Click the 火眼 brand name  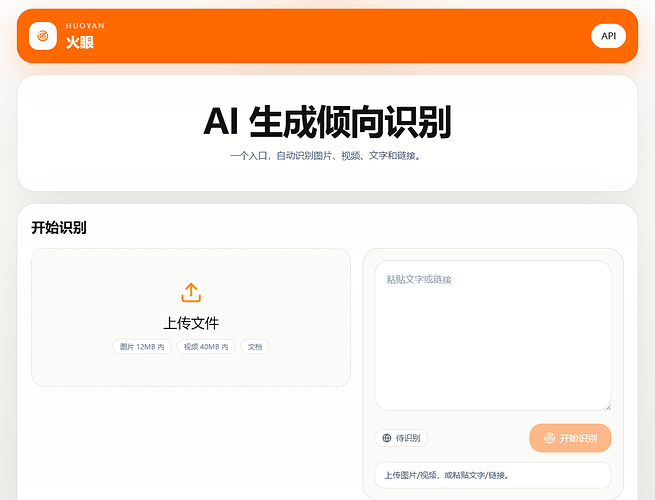pyautogui.click(x=80, y=42)
